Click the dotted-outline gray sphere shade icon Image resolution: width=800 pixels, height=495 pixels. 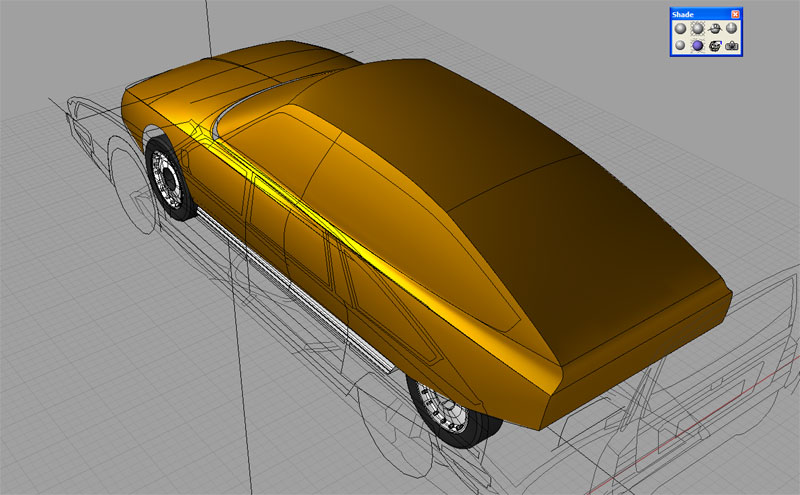click(x=697, y=29)
